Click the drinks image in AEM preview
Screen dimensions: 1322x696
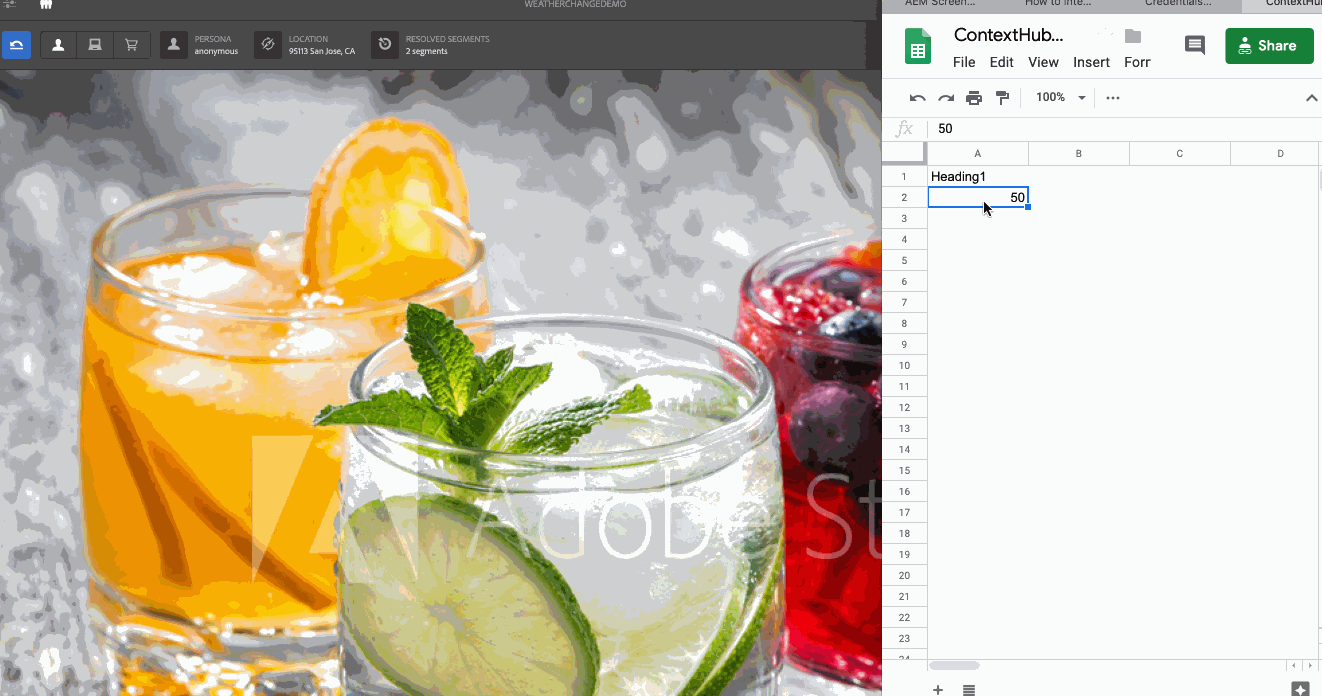coord(440,383)
